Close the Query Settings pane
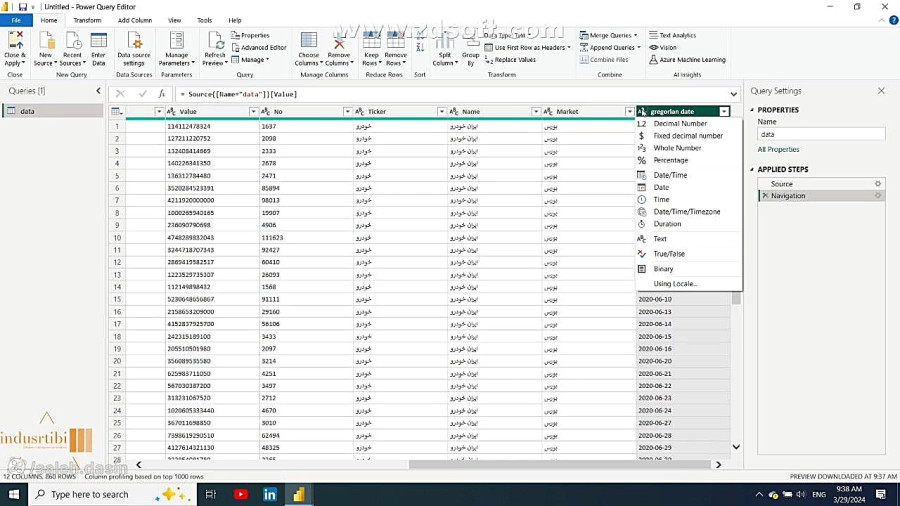 [x=881, y=91]
